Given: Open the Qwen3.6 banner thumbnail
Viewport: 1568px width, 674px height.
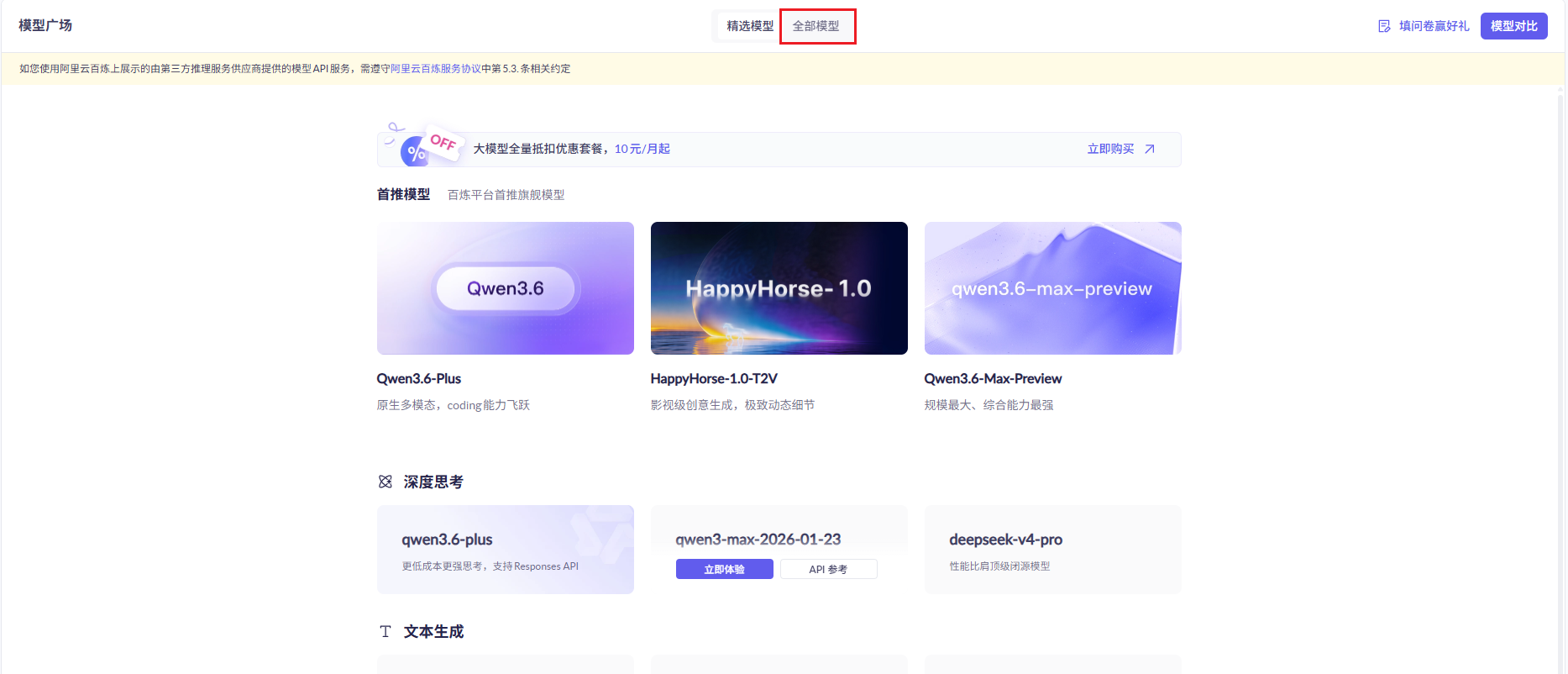Looking at the screenshot, I should pos(505,288).
